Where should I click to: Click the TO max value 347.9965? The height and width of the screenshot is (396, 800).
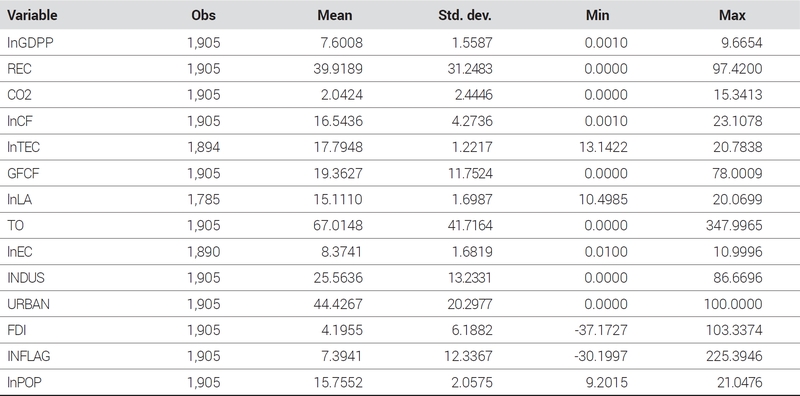pos(734,226)
